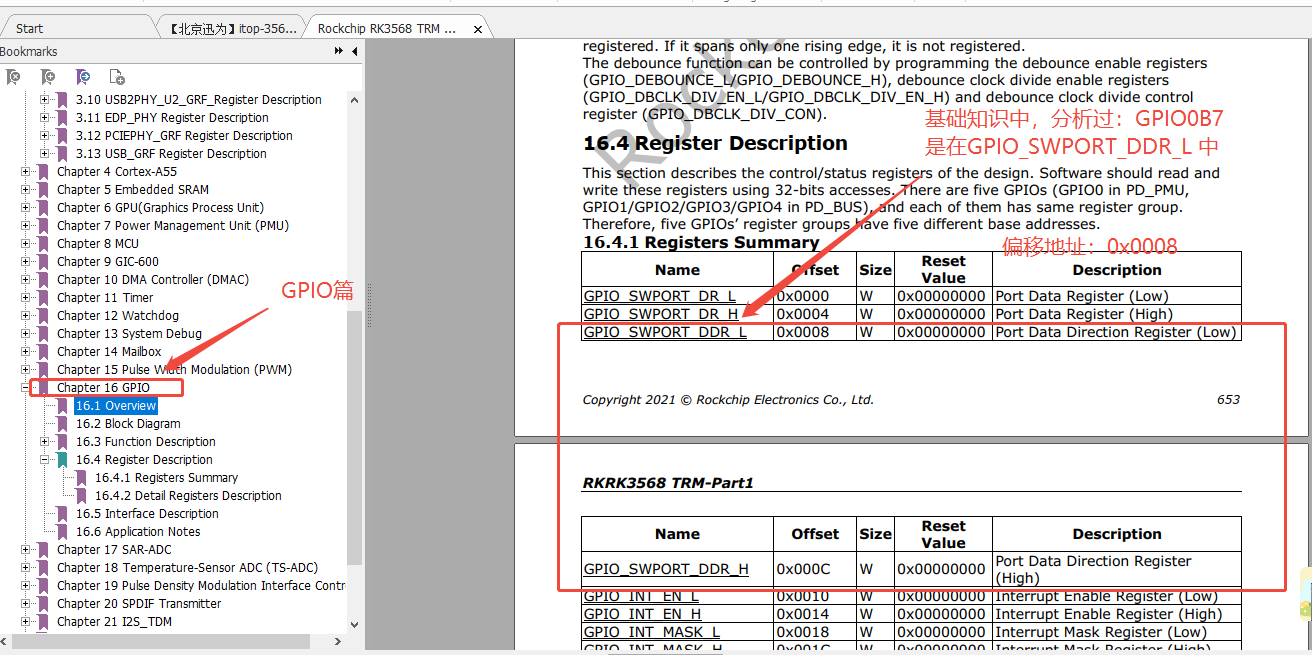Screen dimensions: 1312x655
Task: Follow the GPIO_INT_MASK_L register link
Action: pyautogui.click(x=651, y=632)
